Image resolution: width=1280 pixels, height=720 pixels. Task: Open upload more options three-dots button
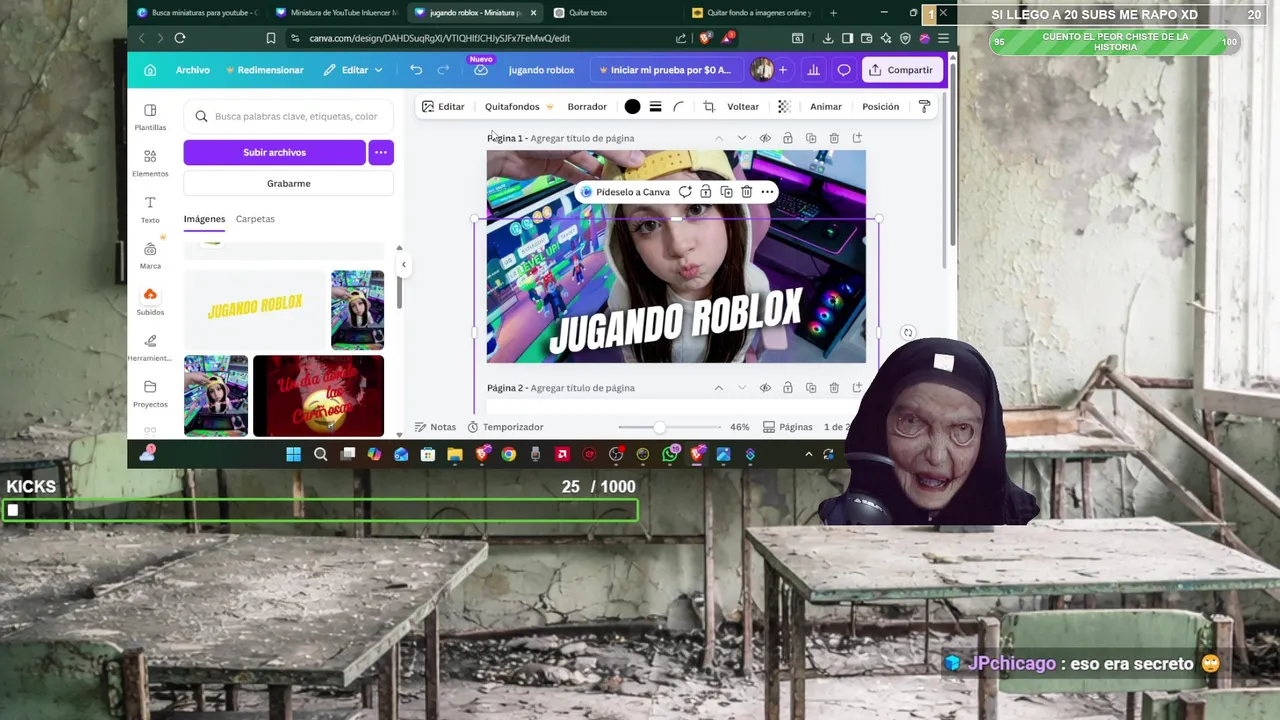point(381,152)
